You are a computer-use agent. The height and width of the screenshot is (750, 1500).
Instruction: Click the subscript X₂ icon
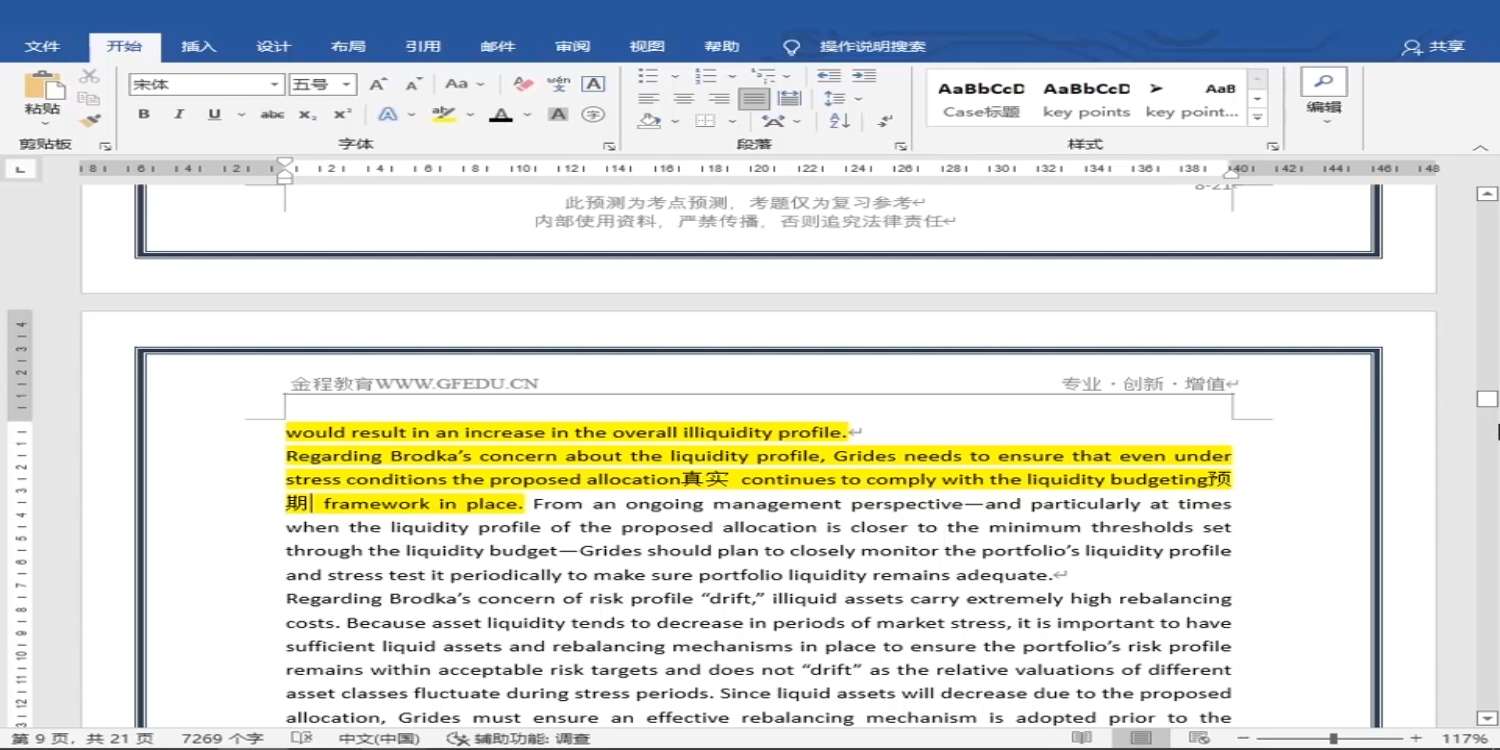coord(308,115)
